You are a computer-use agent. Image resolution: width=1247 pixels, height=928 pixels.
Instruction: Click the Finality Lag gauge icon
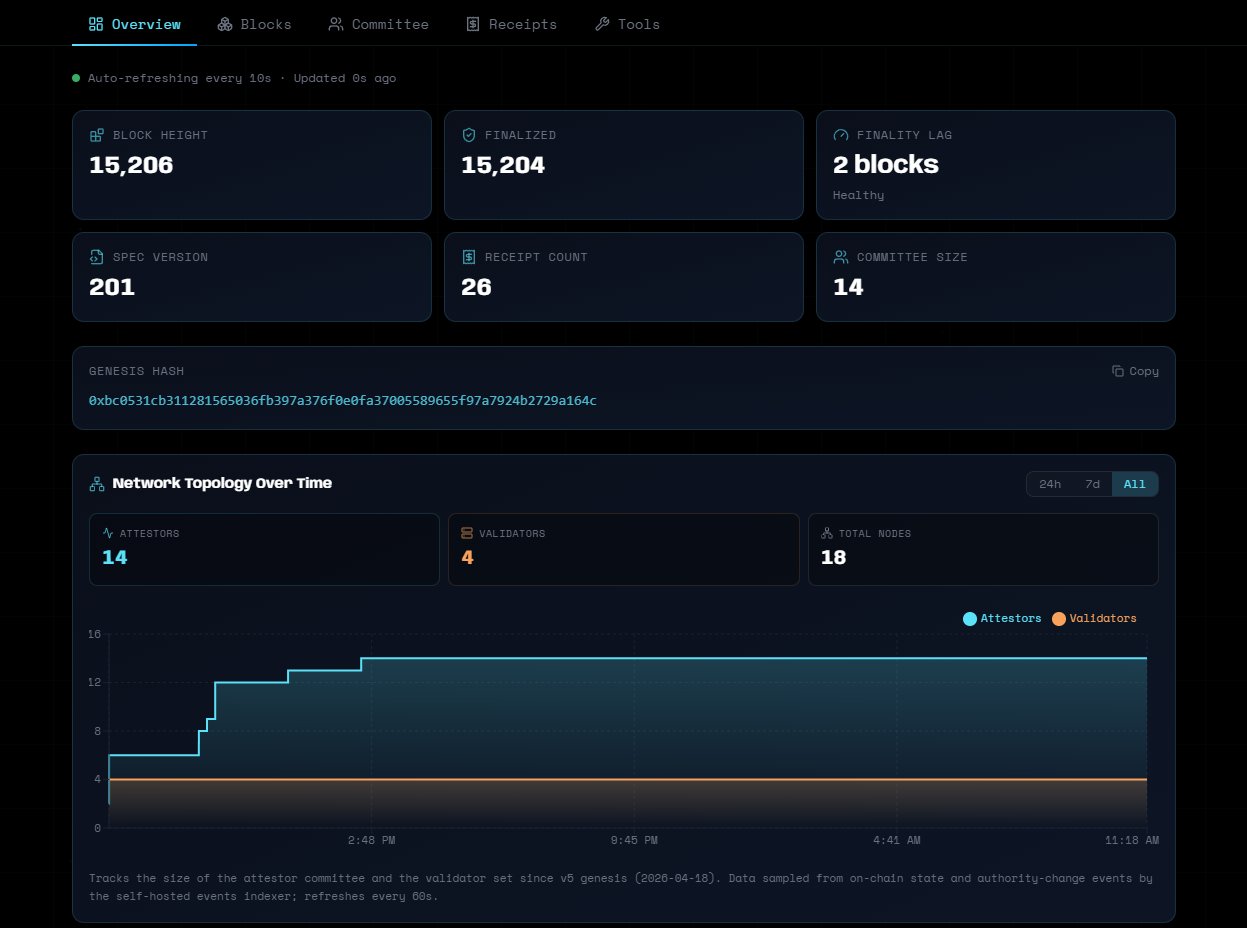click(841, 135)
